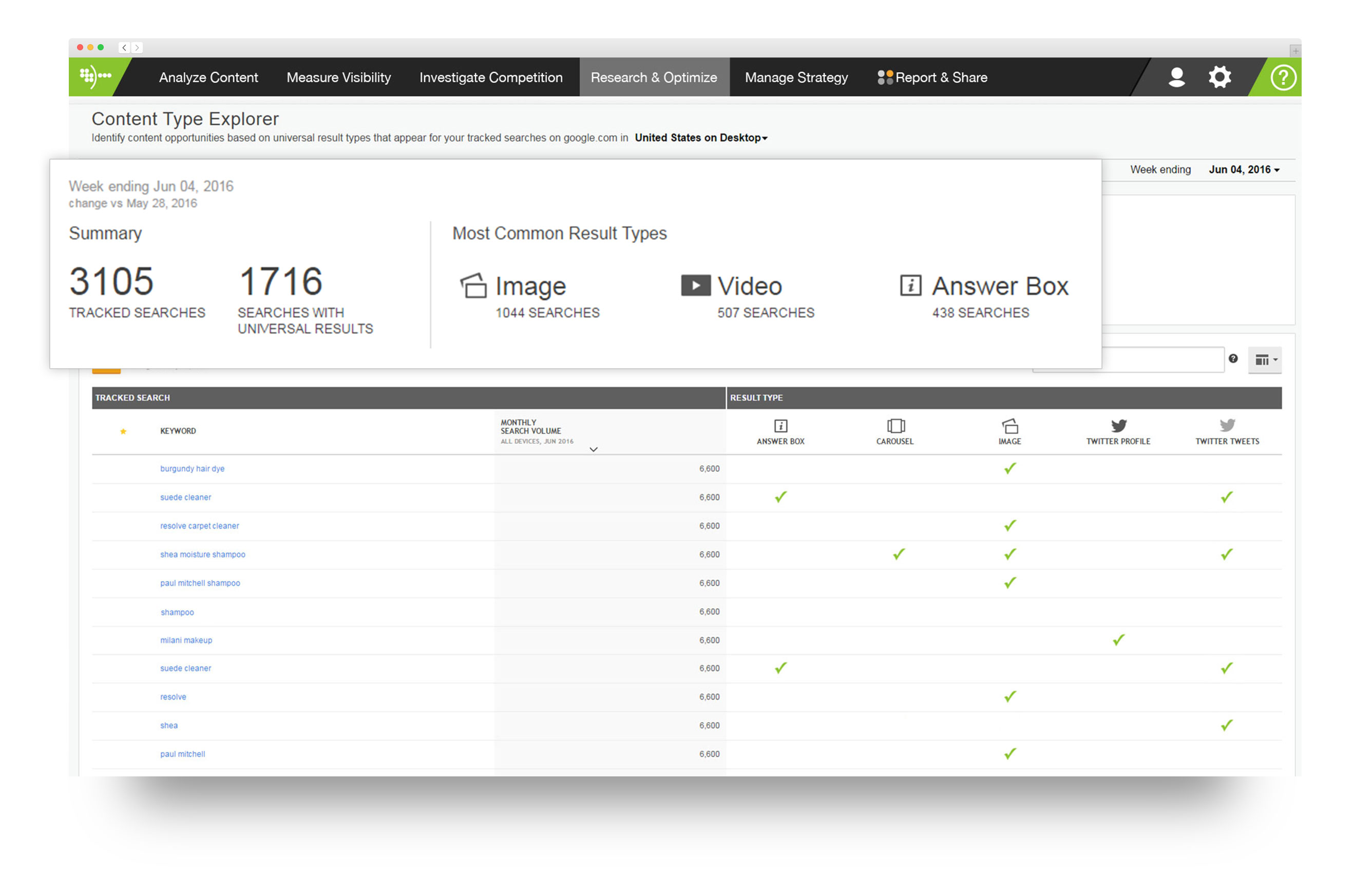Click Twitter Profile checkmark for milani makeup

(x=1118, y=640)
